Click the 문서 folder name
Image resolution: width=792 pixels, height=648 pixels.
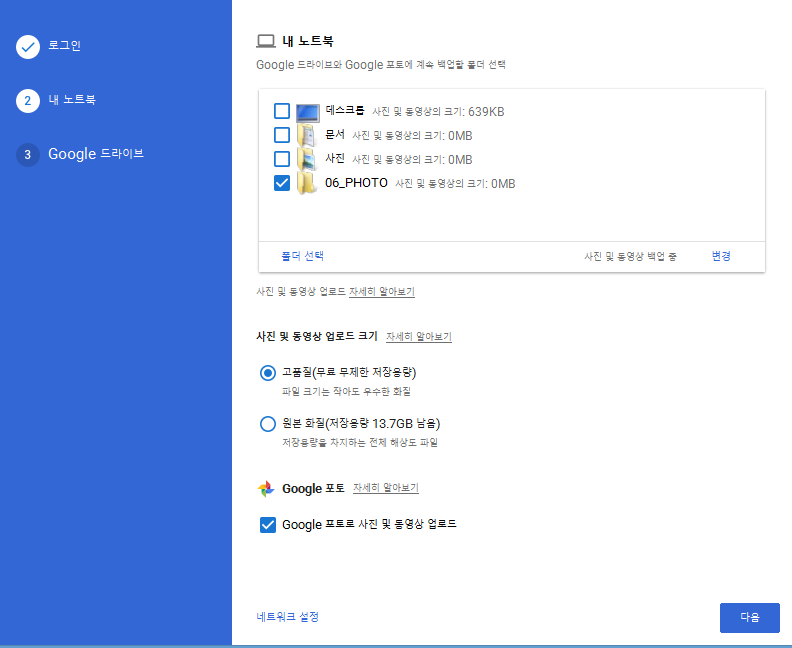point(335,134)
